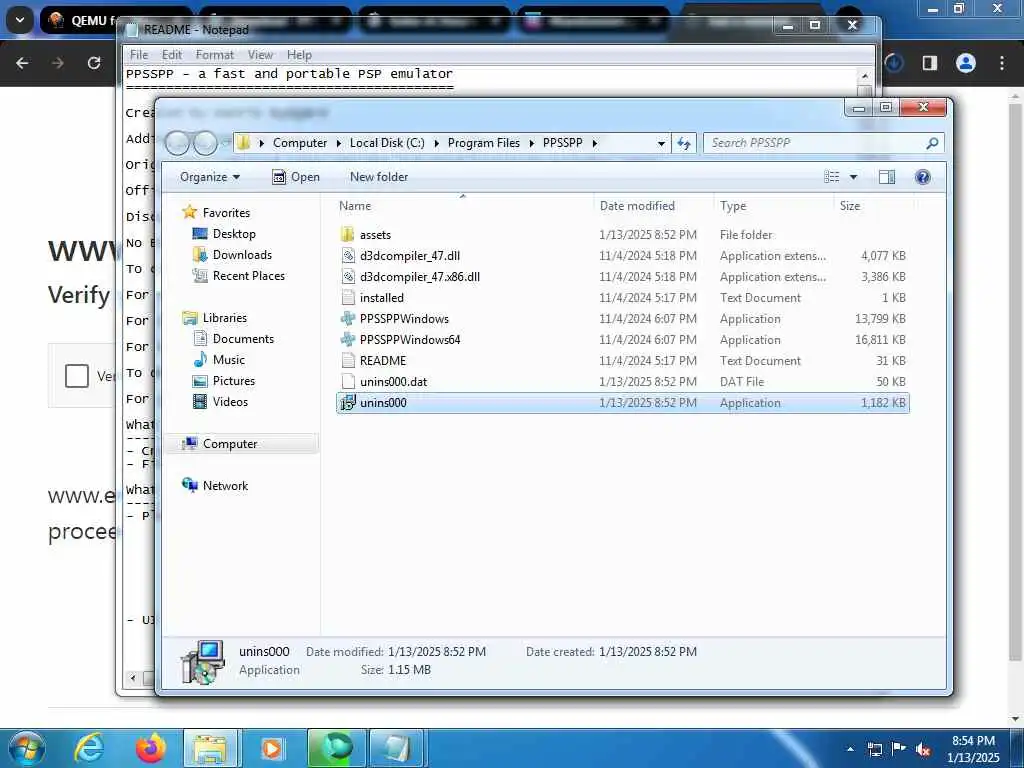The height and width of the screenshot is (768, 1024).
Task: Click the change view icon
Action: point(831,177)
